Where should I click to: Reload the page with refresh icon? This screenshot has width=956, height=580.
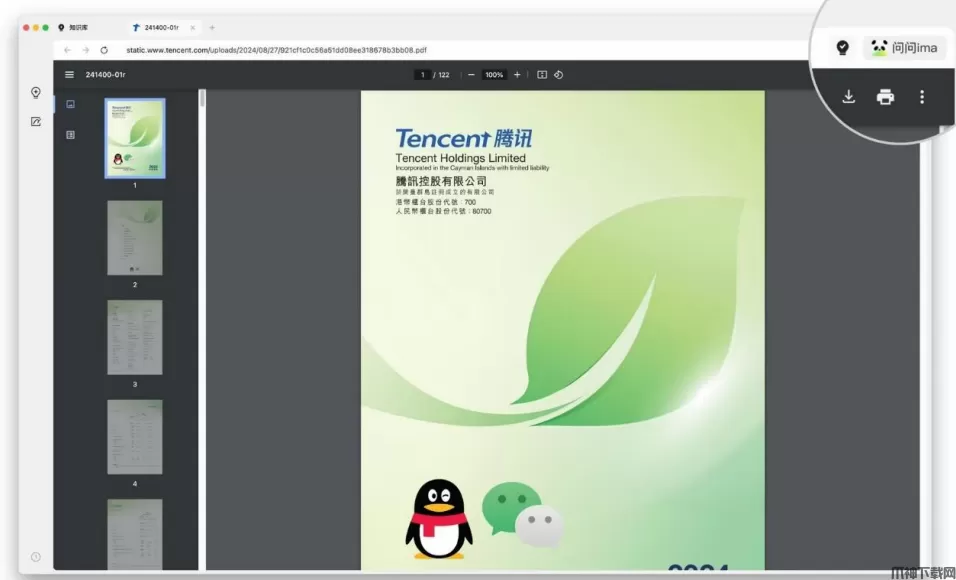pos(104,50)
